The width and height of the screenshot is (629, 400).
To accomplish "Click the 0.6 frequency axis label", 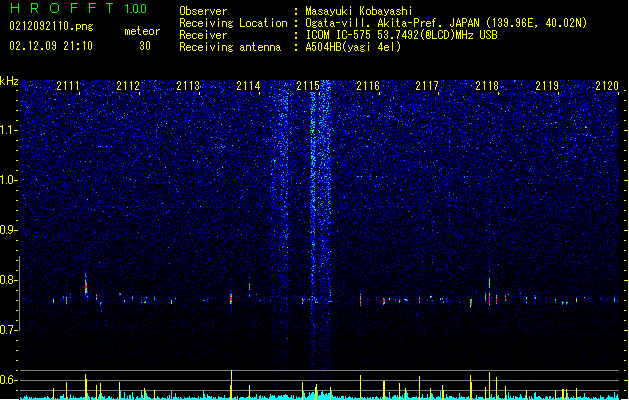I will (x=8, y=380).
